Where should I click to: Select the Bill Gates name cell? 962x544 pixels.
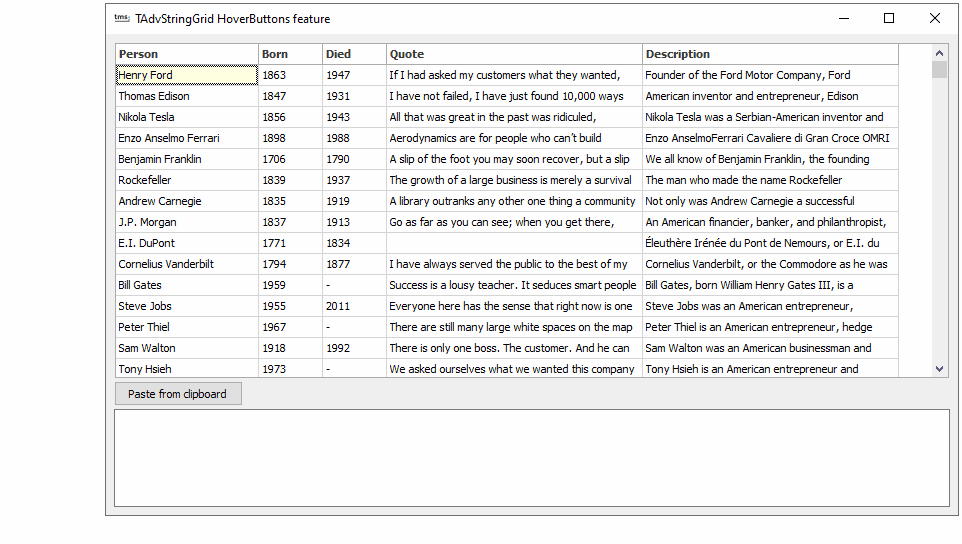tap(187, 285)
